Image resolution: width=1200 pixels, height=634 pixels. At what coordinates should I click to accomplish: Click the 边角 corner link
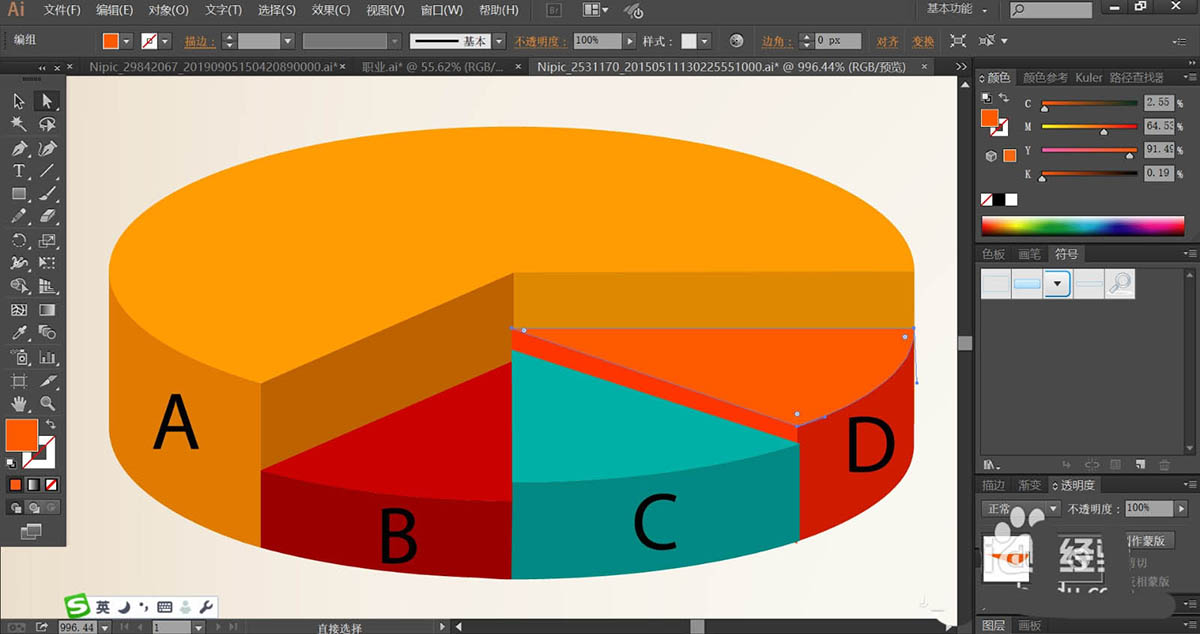[778, 42]
